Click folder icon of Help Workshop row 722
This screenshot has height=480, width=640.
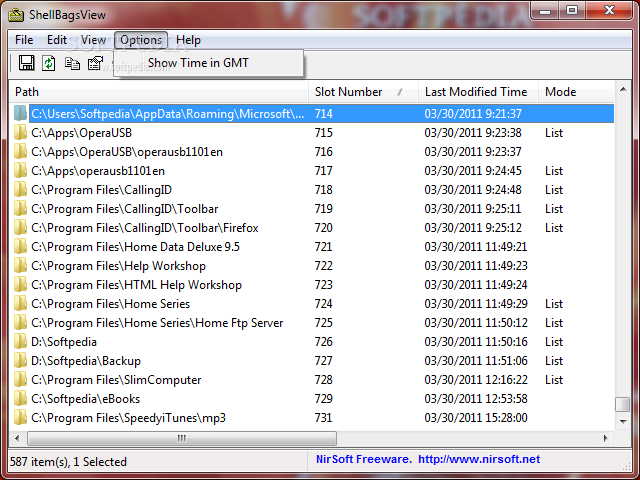(x=20, y=266)
